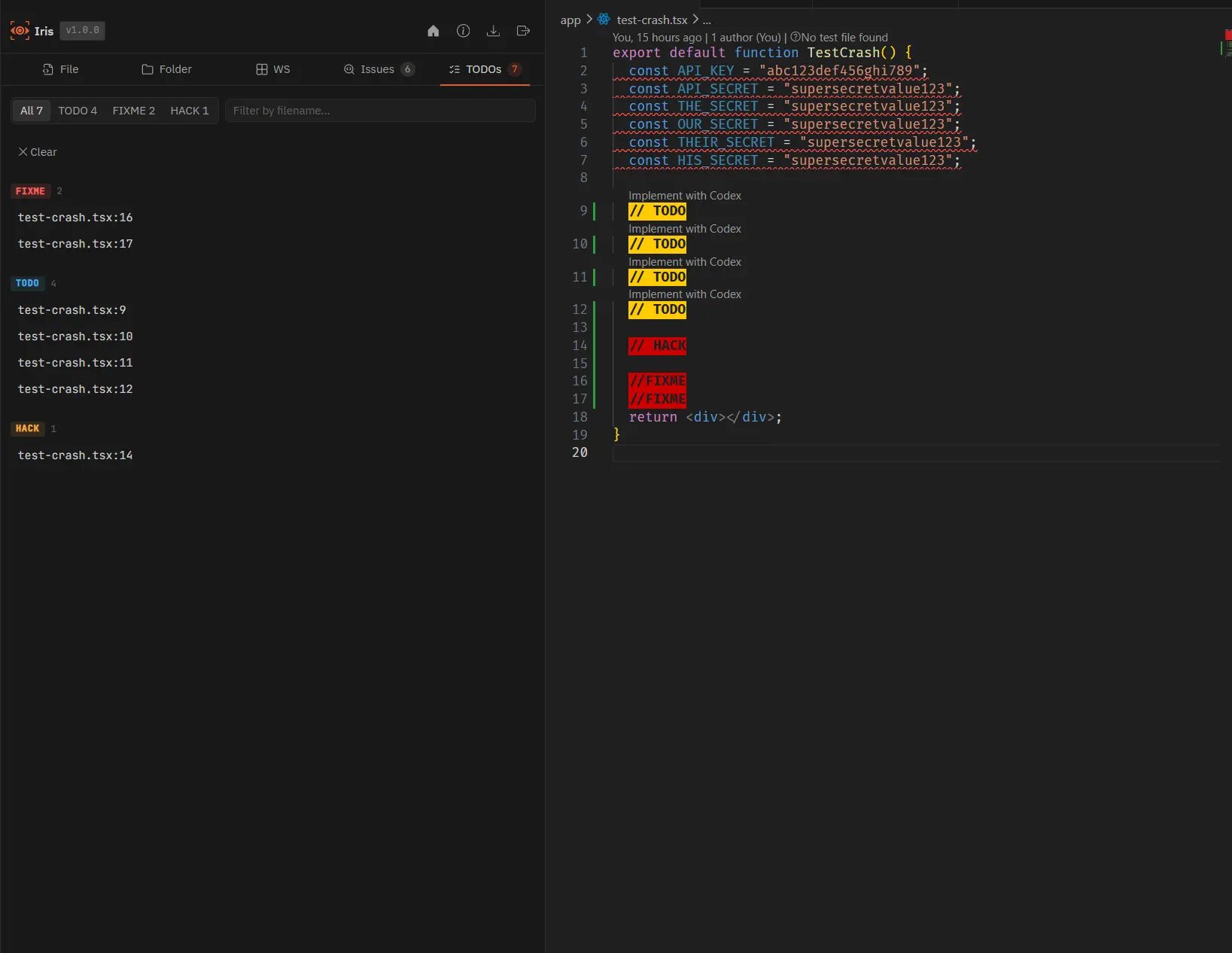Click the app breadcrumb segment

pos(570,20)
